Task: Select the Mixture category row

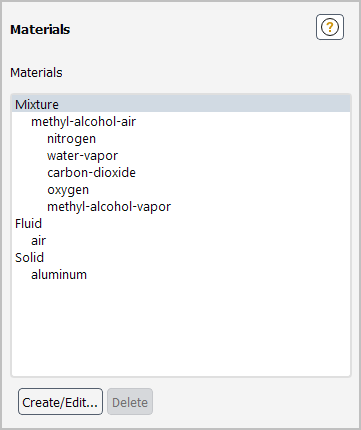Action: click(x=181, y=104)
